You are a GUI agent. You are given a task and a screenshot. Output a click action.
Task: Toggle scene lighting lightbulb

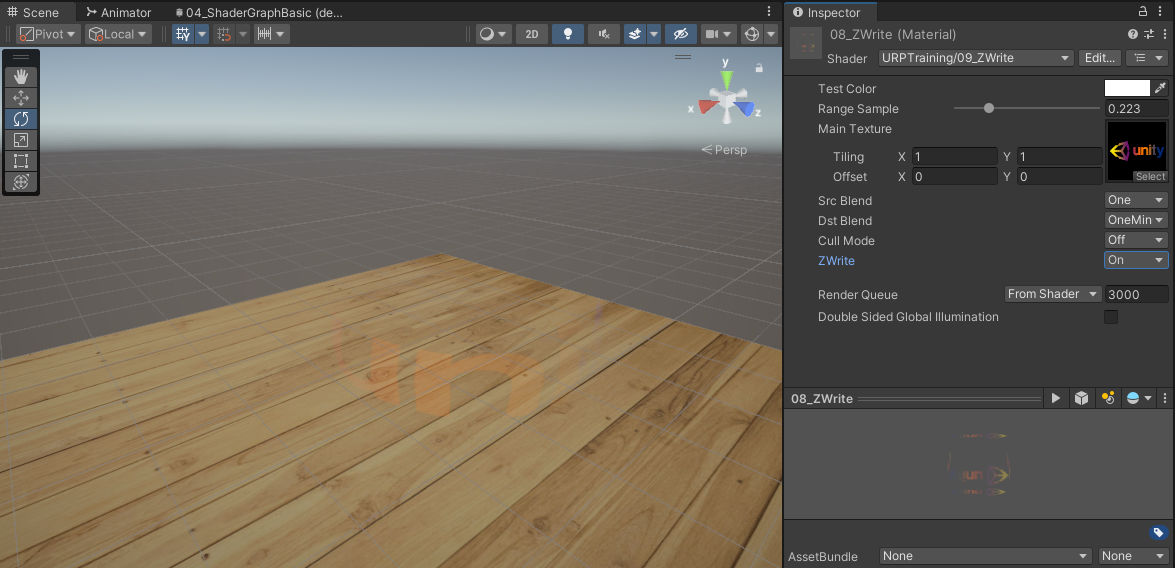pyautogui.click(x=568, y=34)
